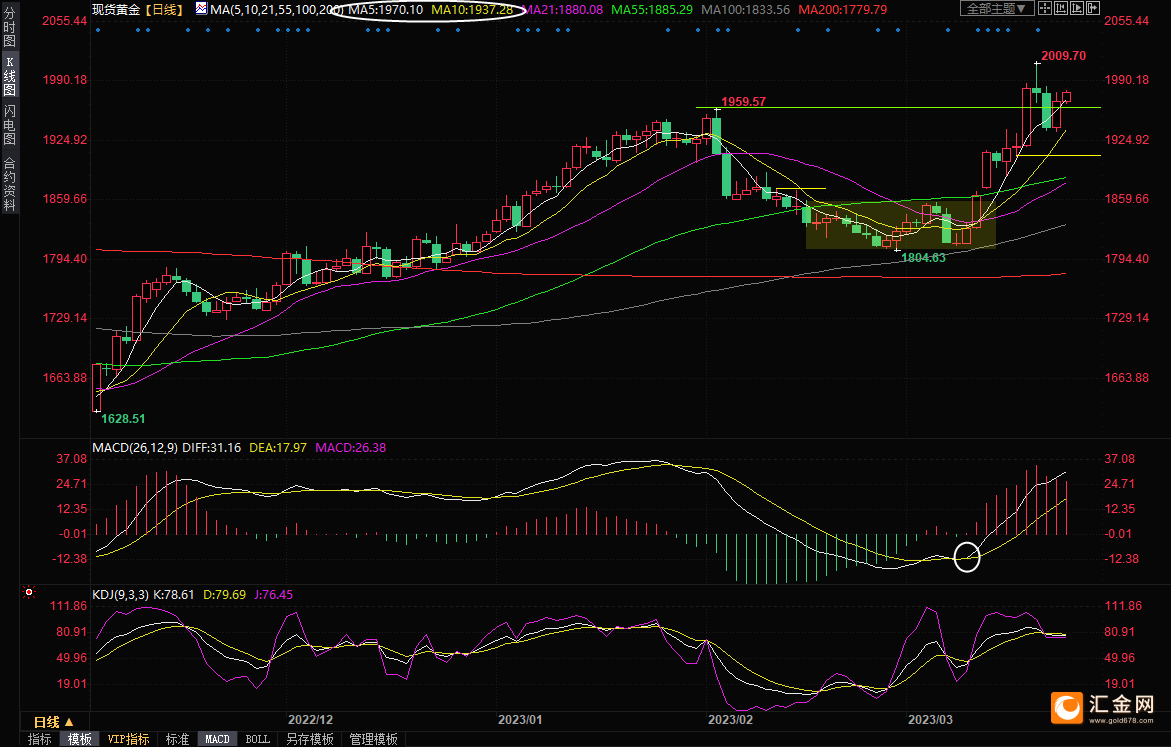The image size is (1171, 747).
Task: Click the MA100:1833.56 value
Action: (x=745, y=10)
